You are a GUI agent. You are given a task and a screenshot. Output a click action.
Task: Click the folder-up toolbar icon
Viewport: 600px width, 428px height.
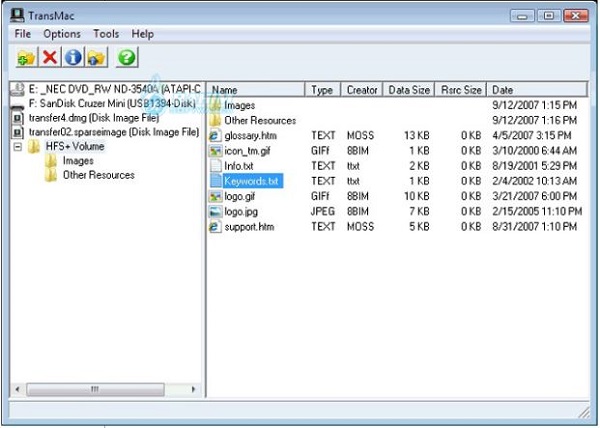click(97, 58)
